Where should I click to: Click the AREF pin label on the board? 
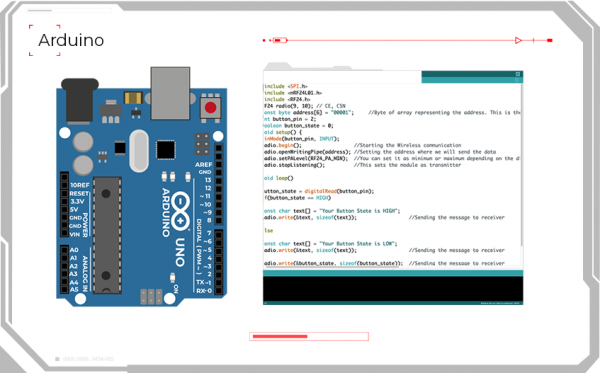click(x=204, y=165)
